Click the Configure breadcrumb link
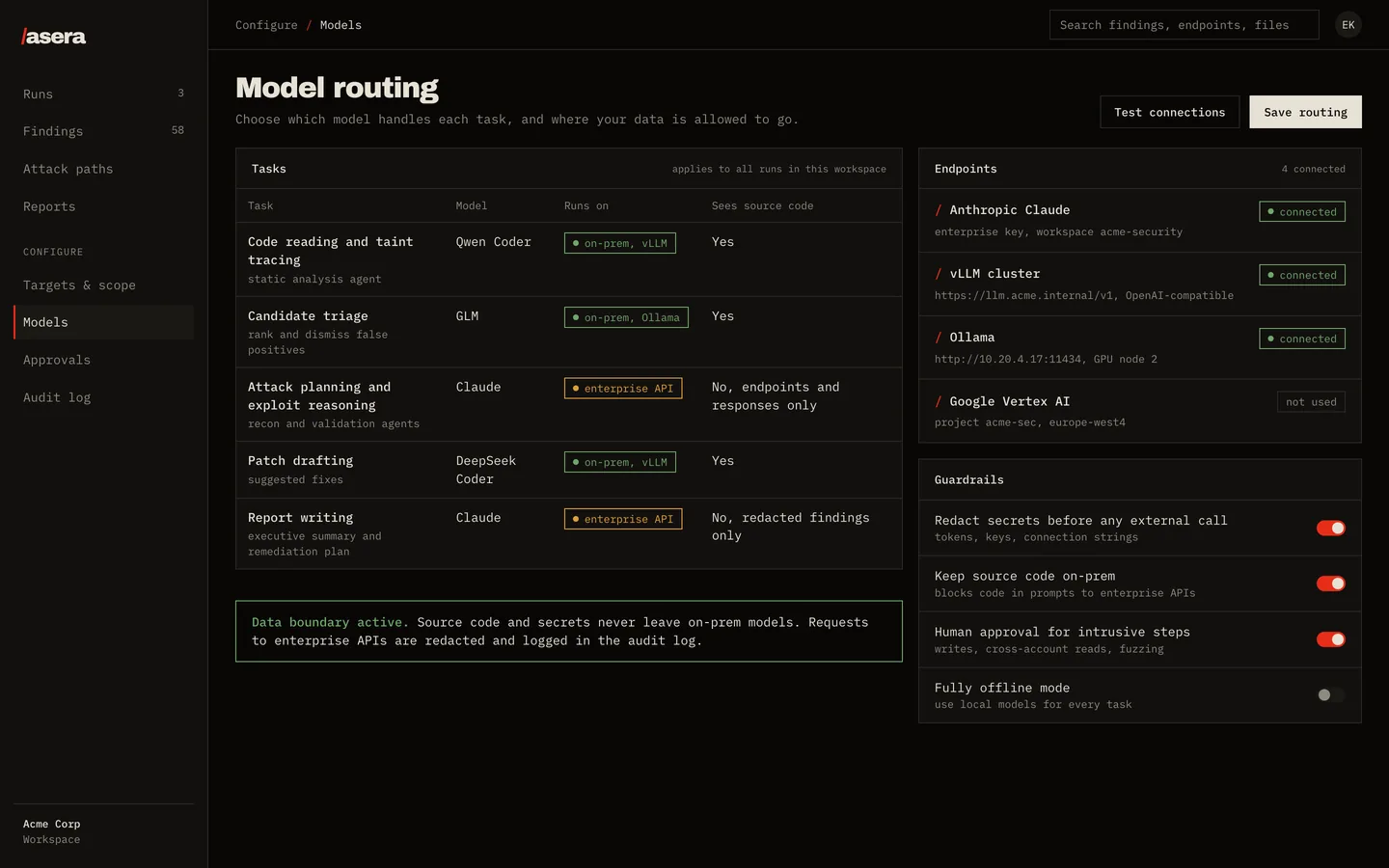 [266, 25]
